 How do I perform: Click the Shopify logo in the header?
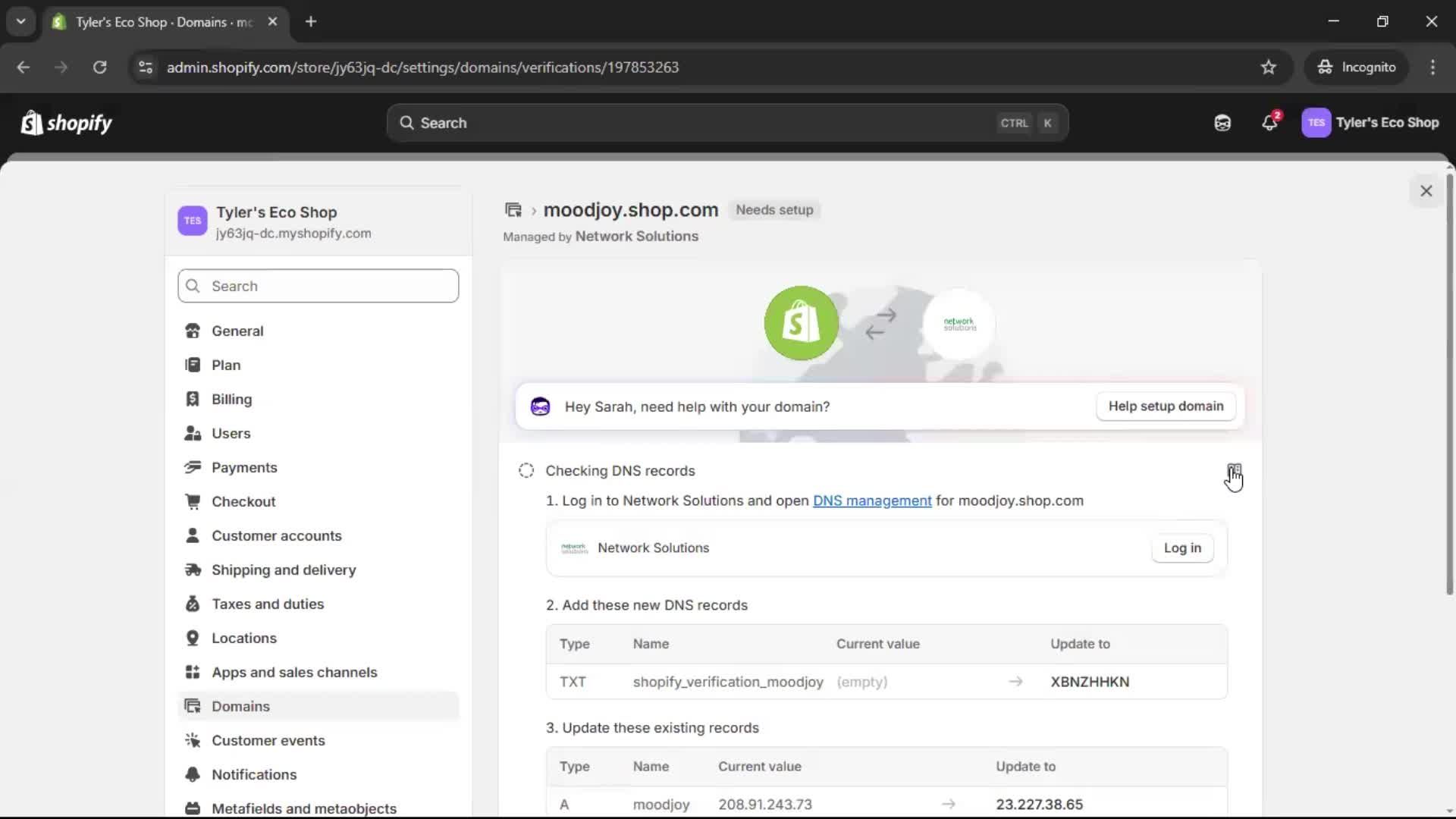click(66, 123)
